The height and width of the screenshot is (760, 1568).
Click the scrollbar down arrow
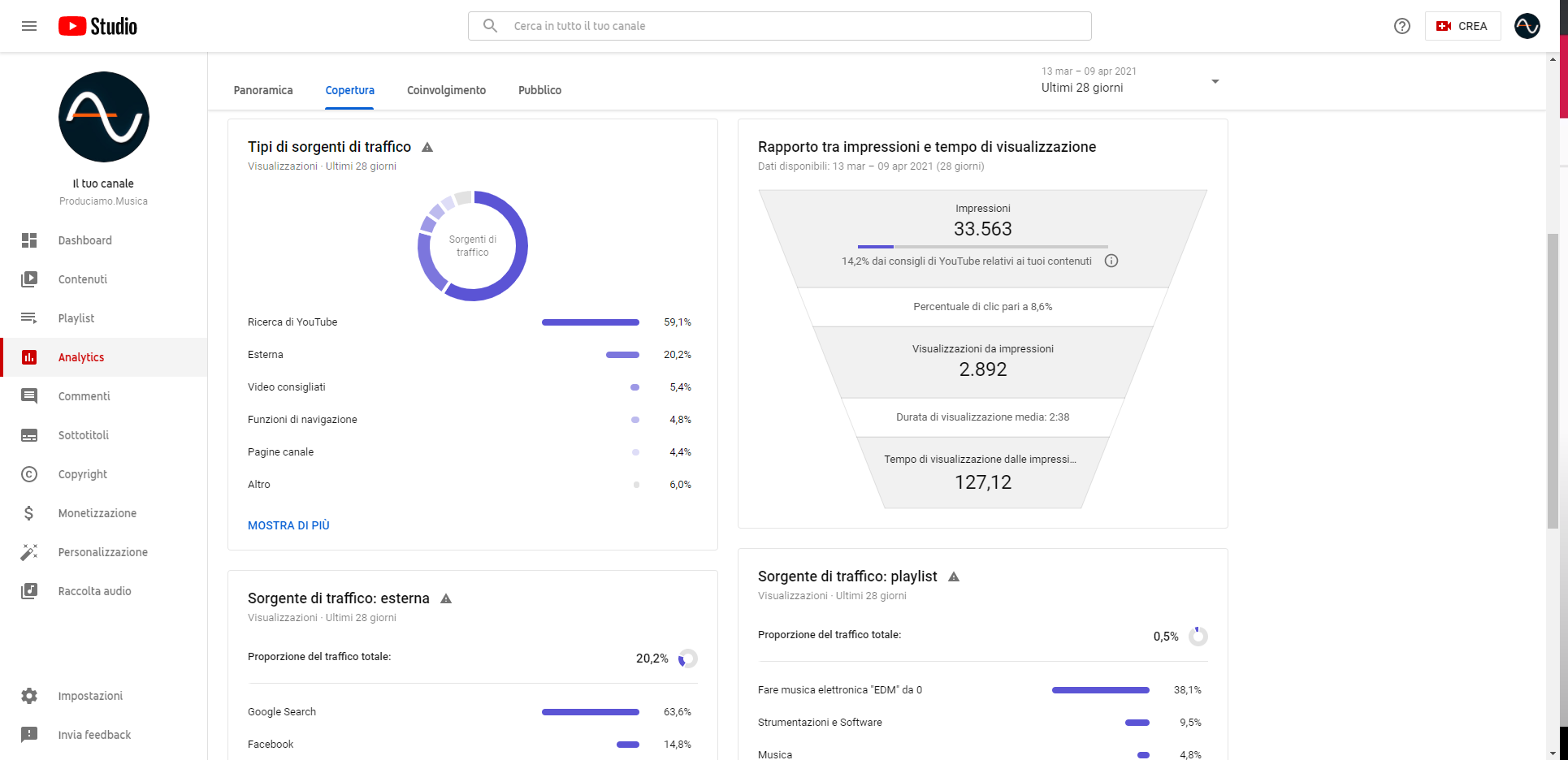(1553, 753)
